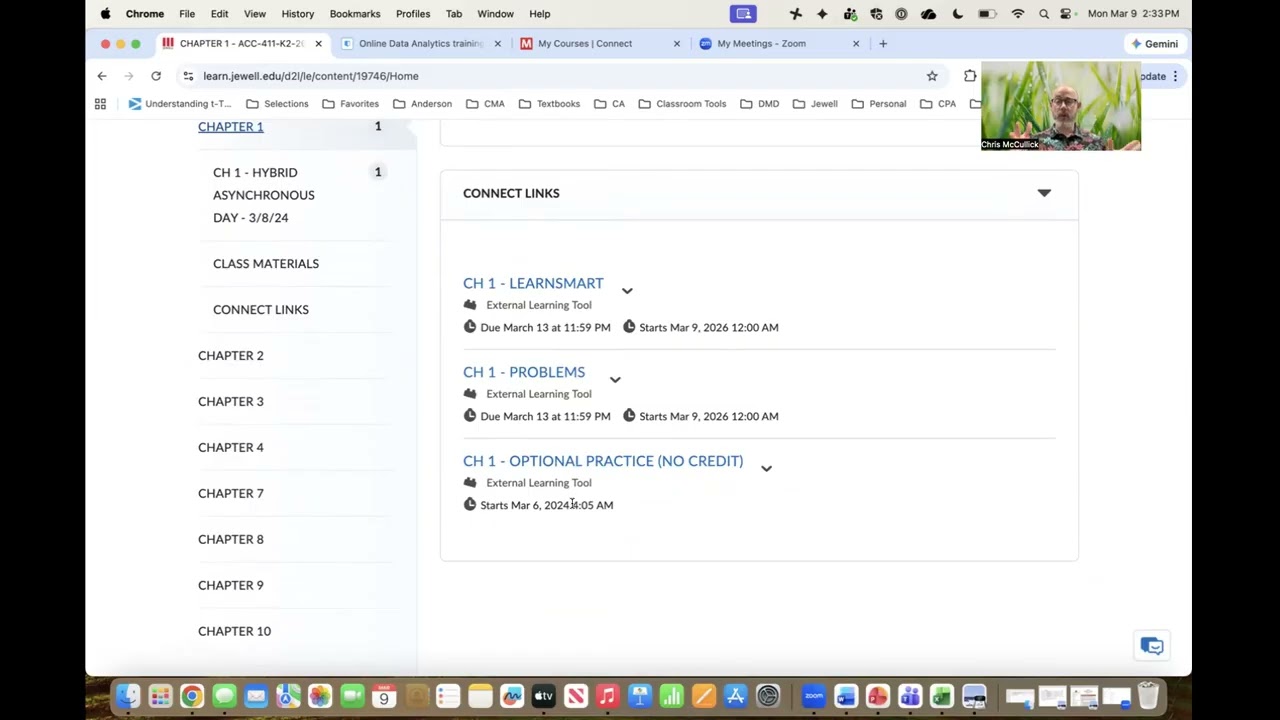Expand the CH 1 - LEARNSMART dropdown chevron
Image resolution: width=1280 pixels, height=720 pixels.
click(627, 291)
